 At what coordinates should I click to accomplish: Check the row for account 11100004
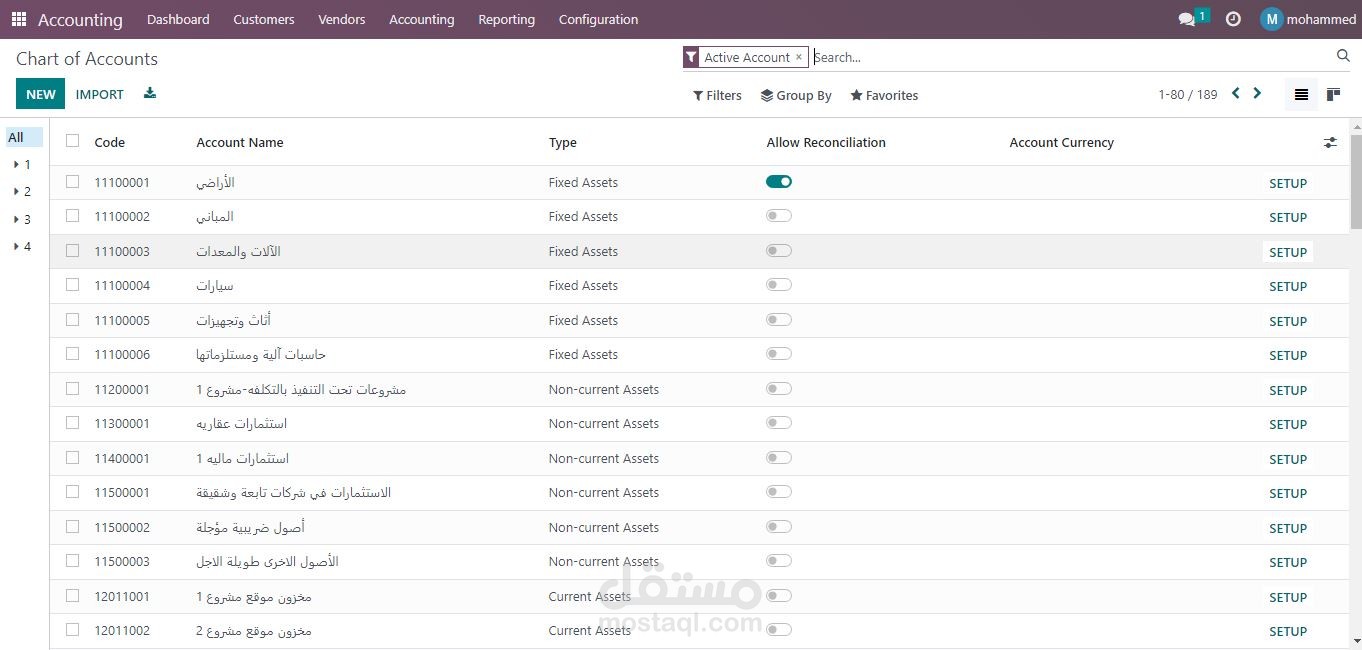click(72, 285)
